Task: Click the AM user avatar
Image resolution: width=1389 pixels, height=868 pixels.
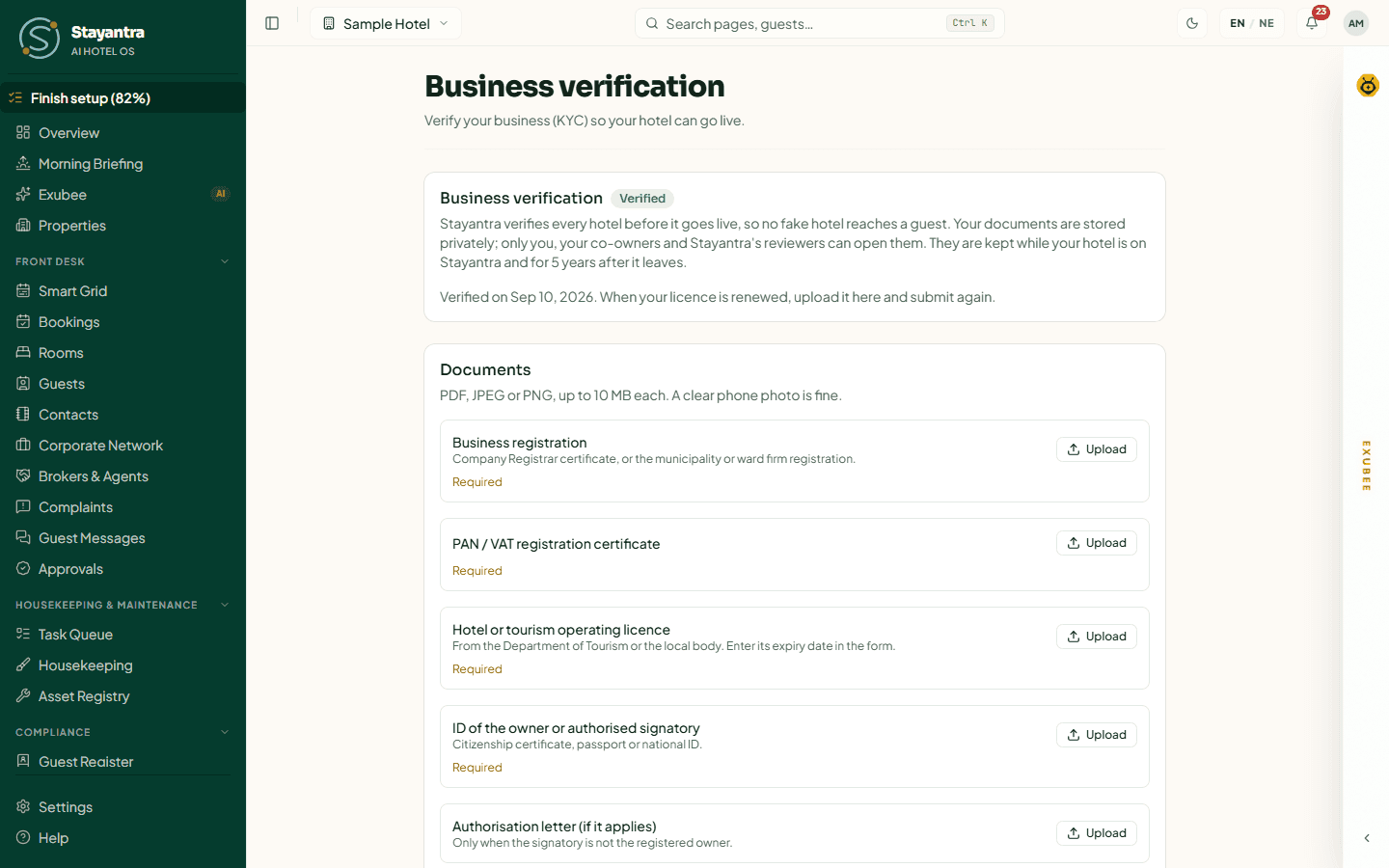Action: (x=1356, y=23)
